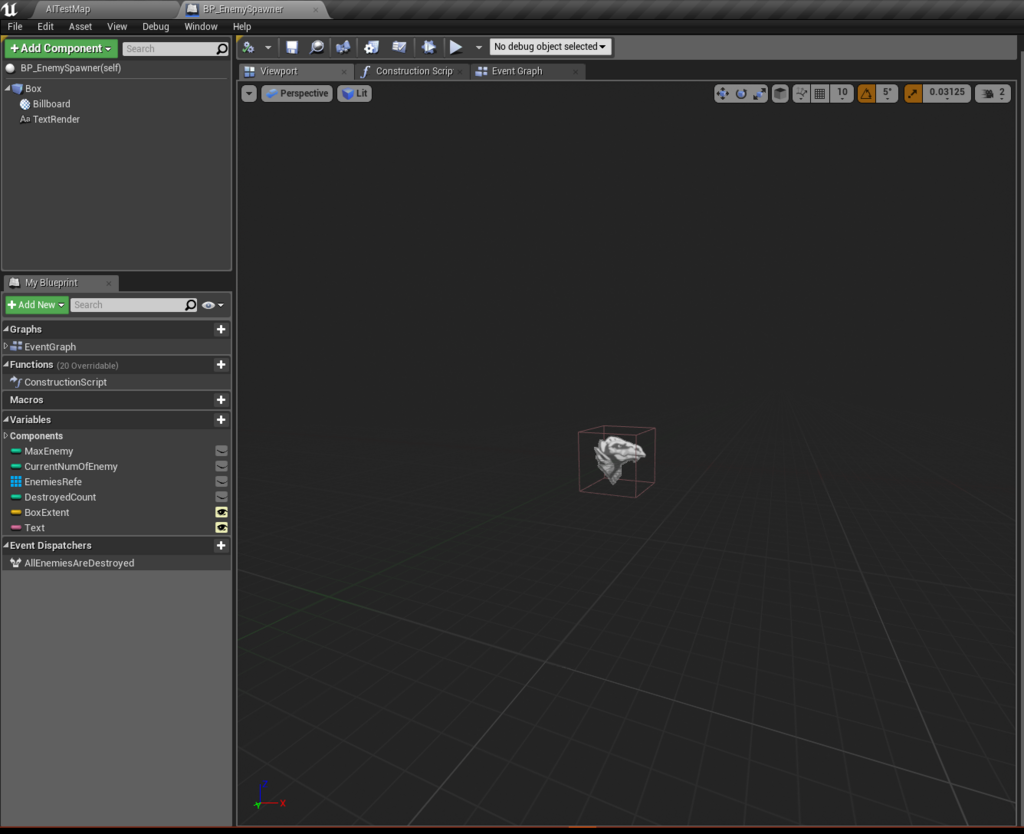
Task: Select AllEnemiesAreDestroyed dispatcher
Action: 79,563
